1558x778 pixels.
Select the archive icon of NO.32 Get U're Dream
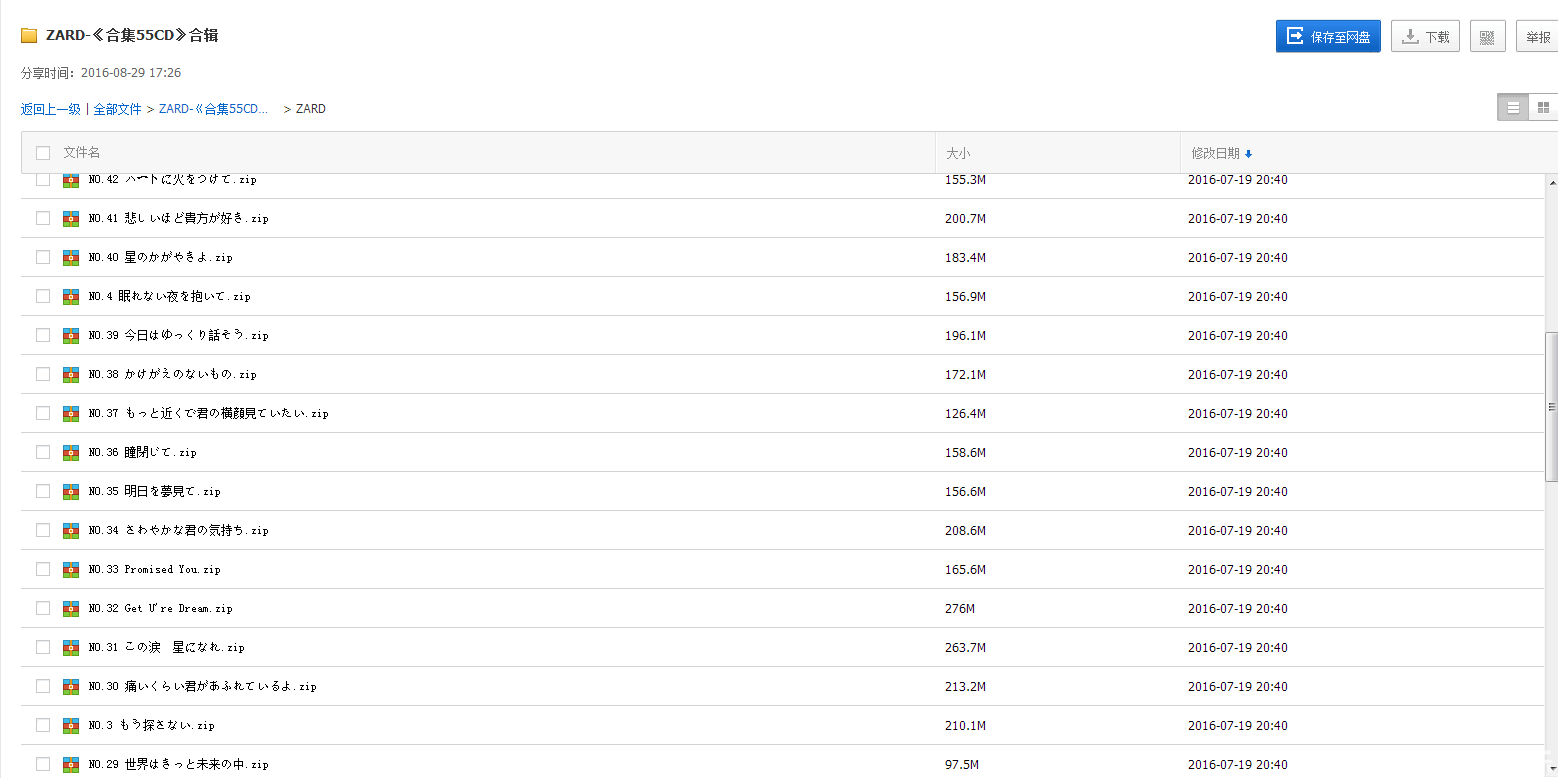pos(71,608)
